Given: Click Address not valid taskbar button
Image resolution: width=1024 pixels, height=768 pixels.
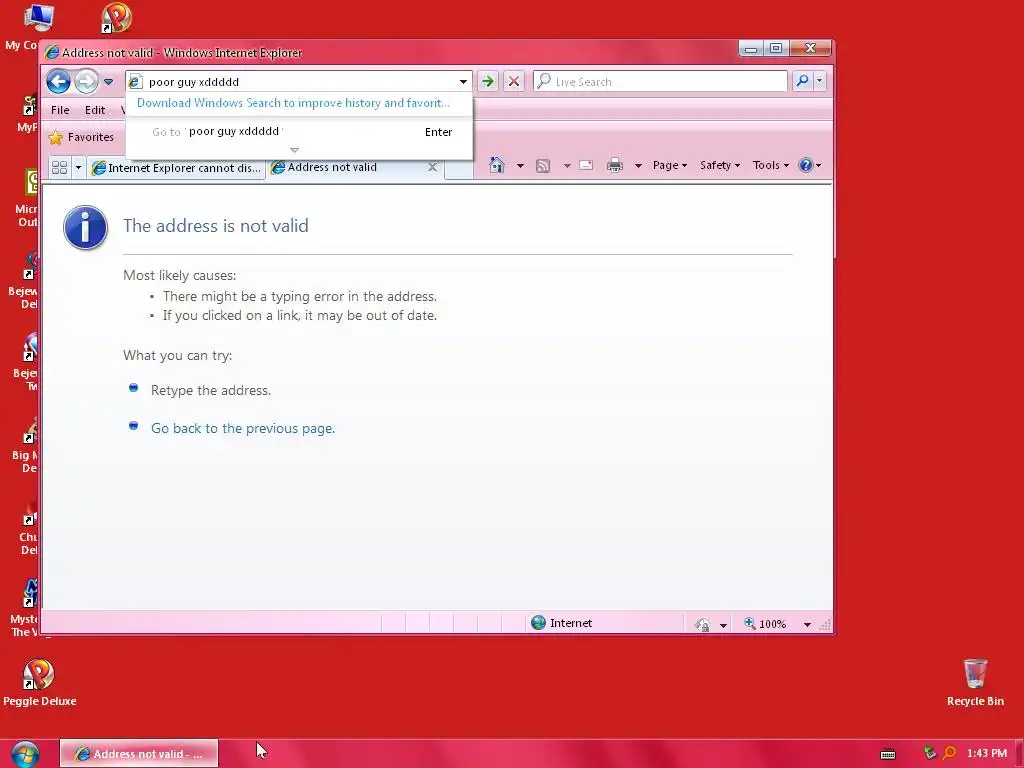Looking at the screenshot, I should pos(139,754).
